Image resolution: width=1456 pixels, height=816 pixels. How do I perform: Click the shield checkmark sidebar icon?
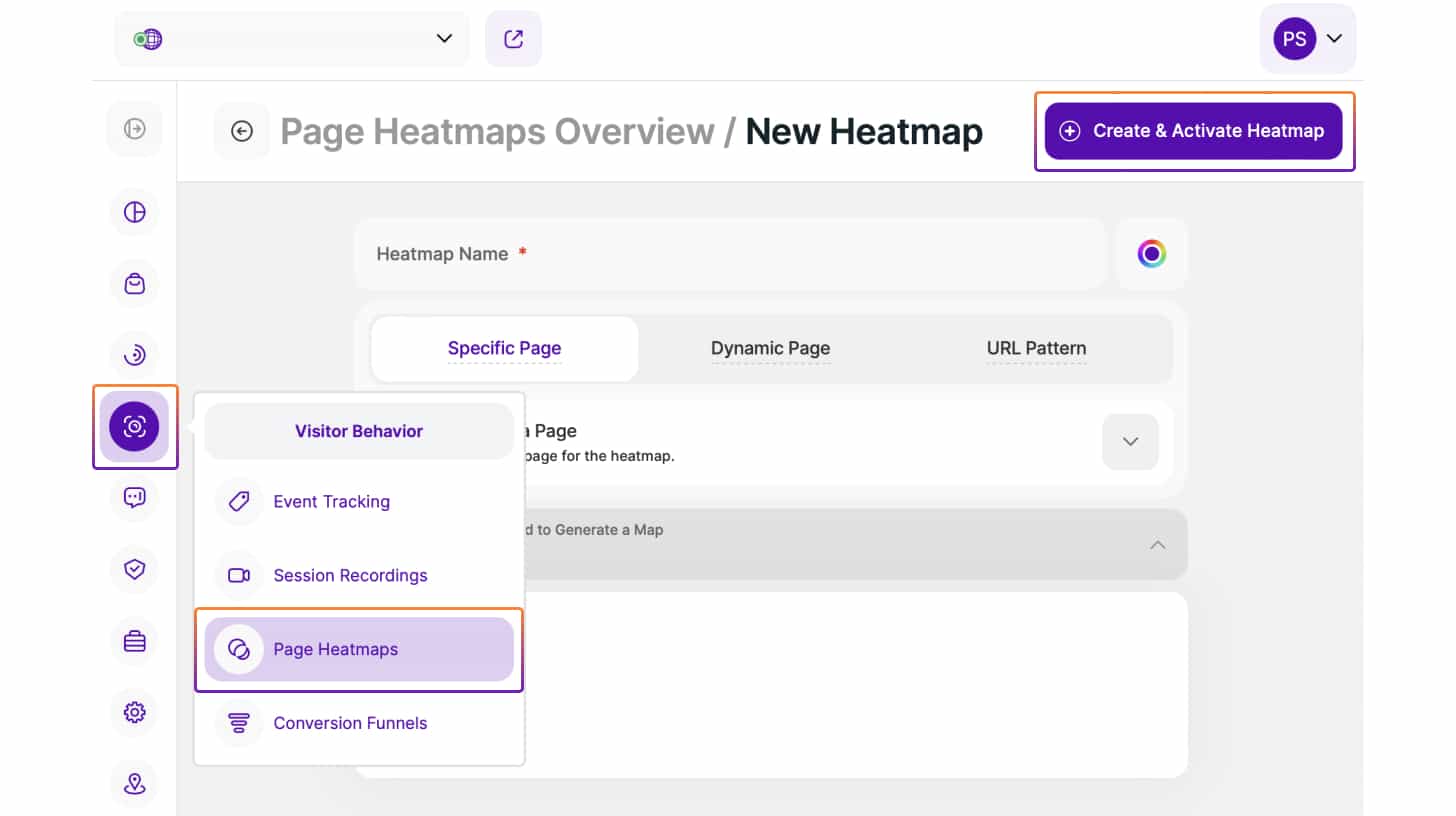(134, 569)
